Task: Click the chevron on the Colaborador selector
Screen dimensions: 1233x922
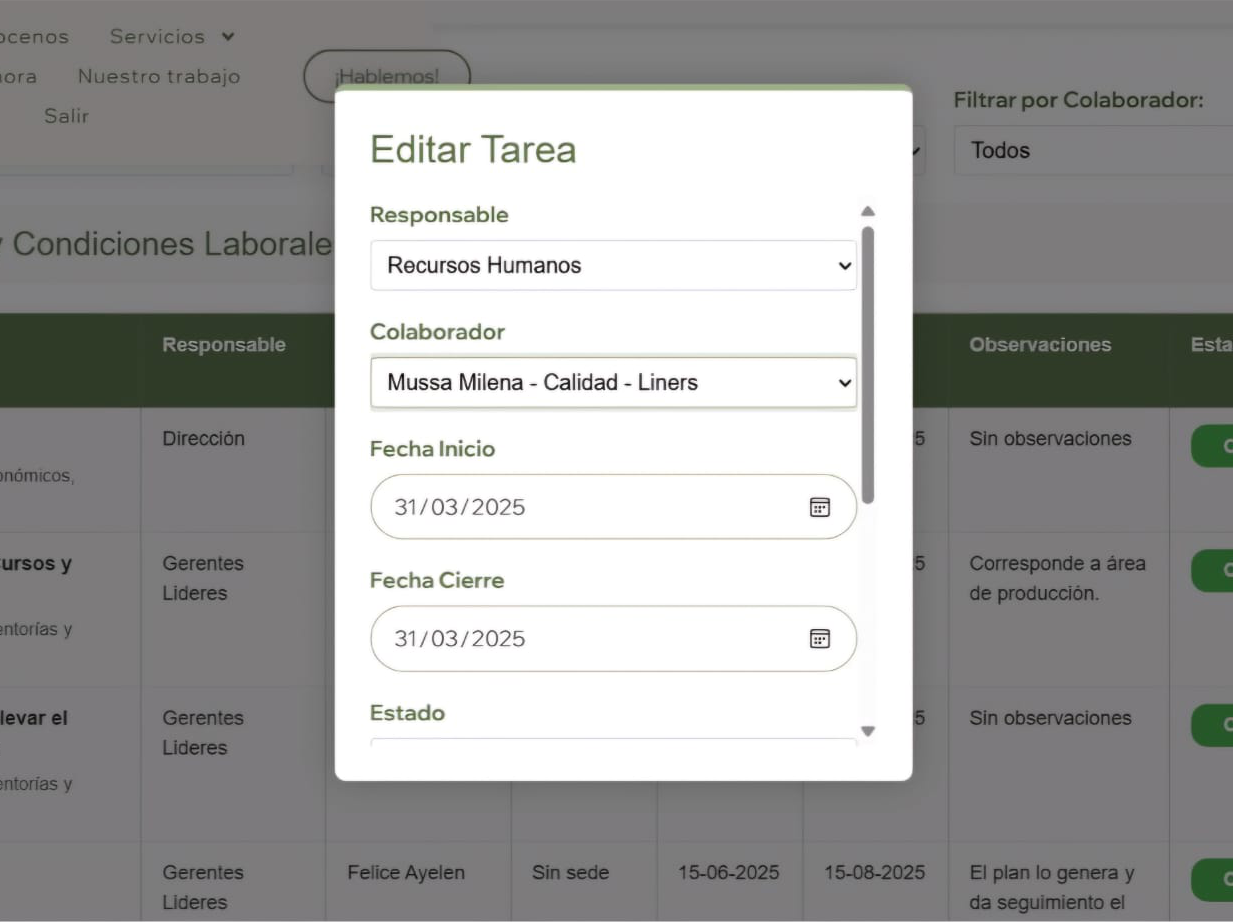Action: click(843, 382)
